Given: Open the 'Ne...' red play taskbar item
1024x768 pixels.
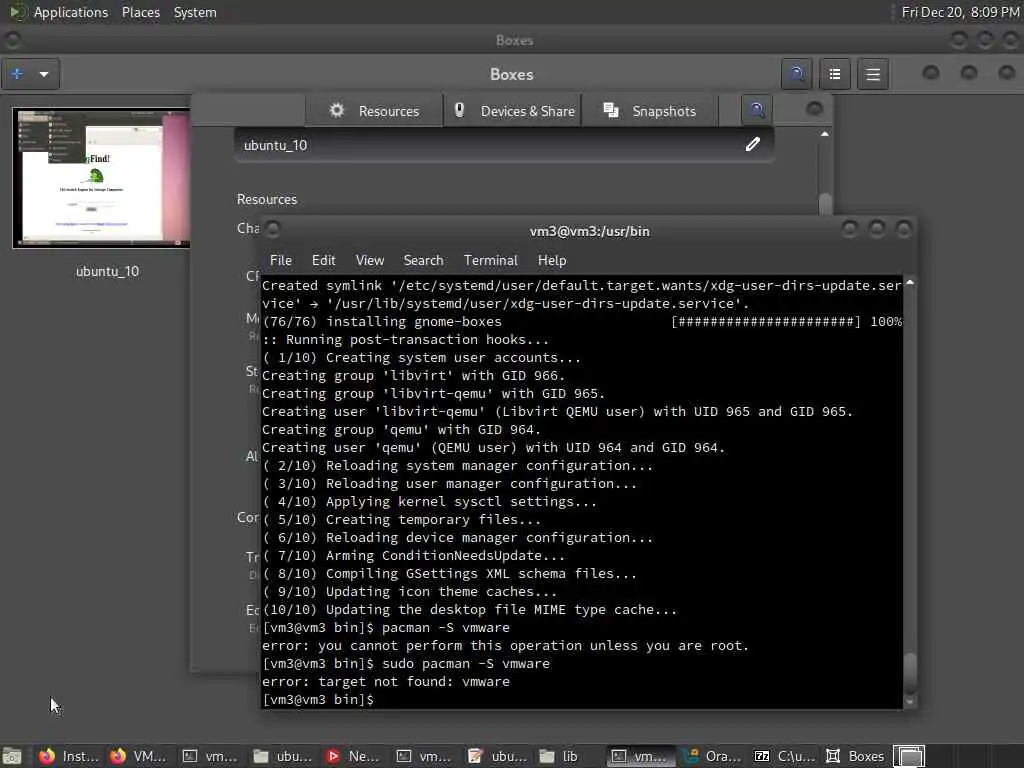Looking at the screenshot, I should [353, 756].
